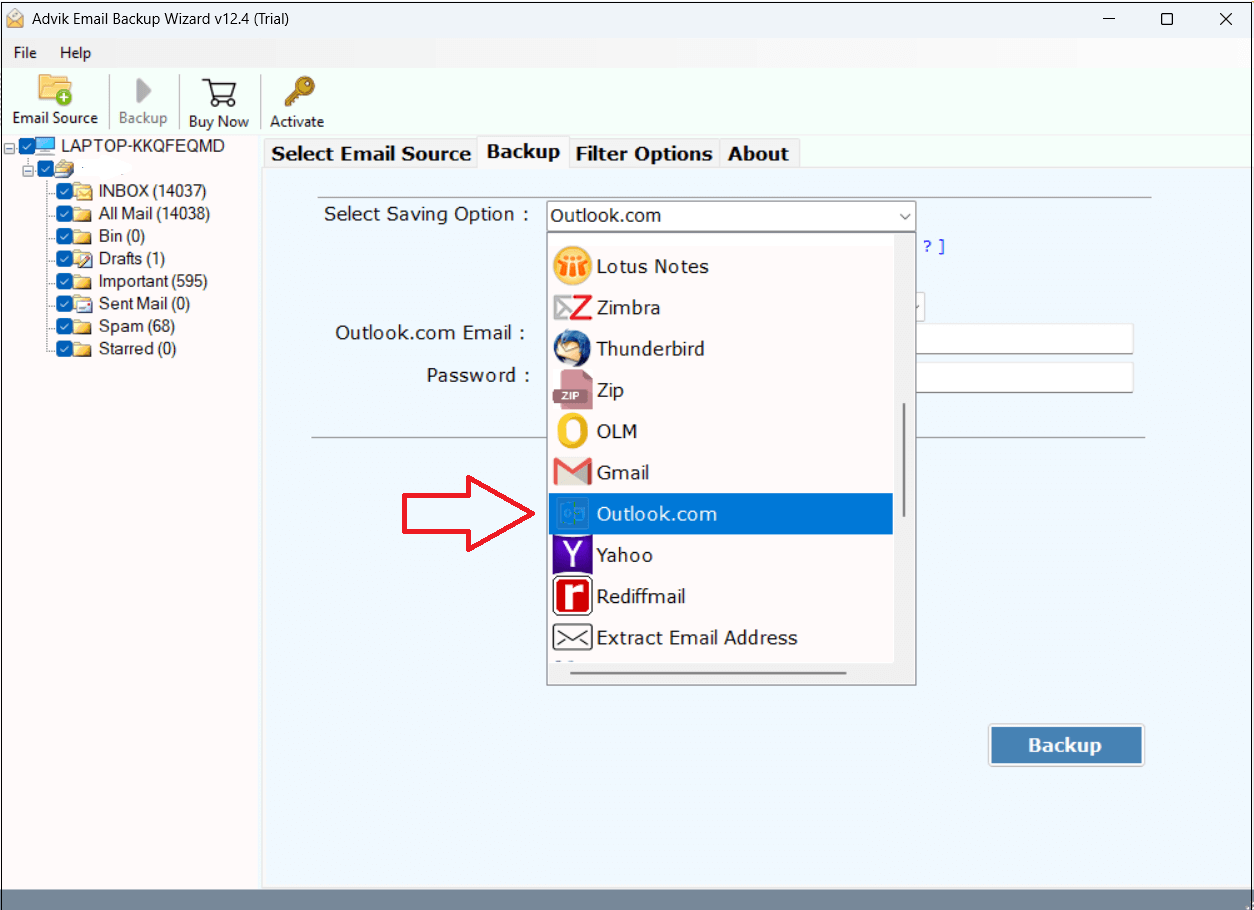Image resolution: width=1254 pixels, height=910 pixels.
Task: Switch to the Filter Options tab
Action: point(644,153)
